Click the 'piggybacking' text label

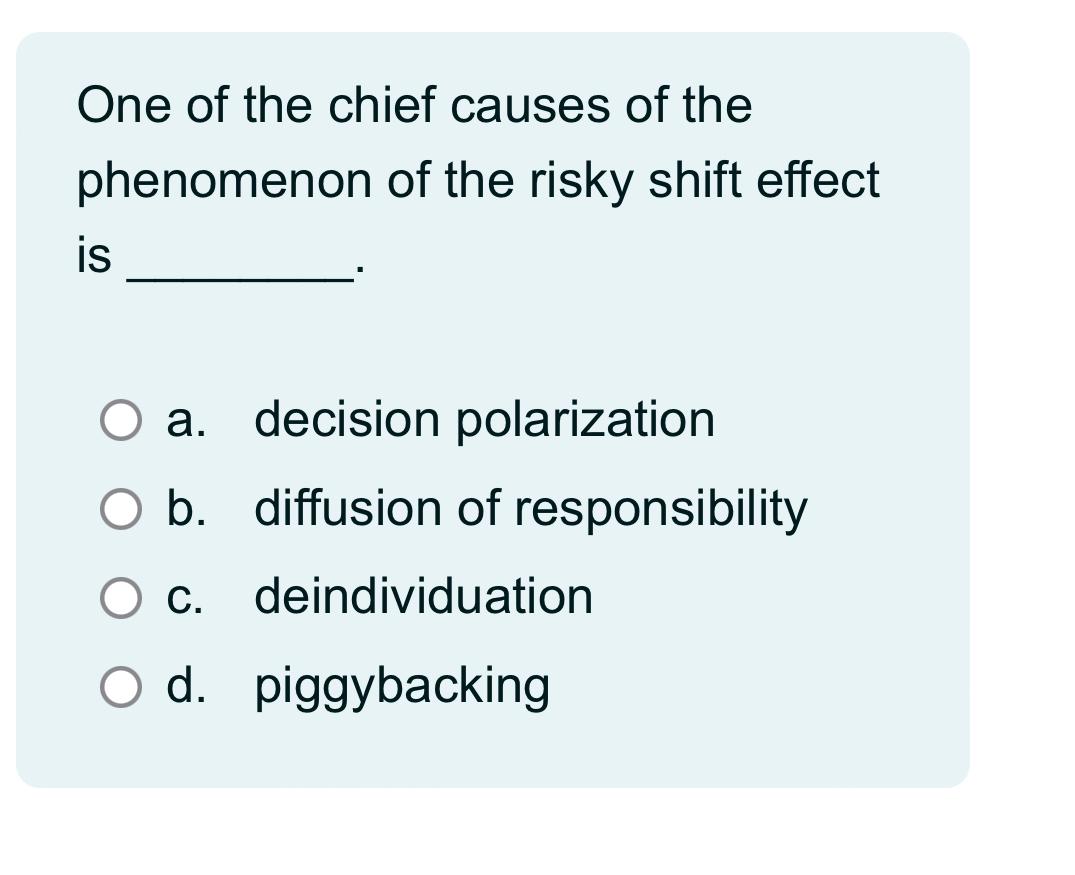[402, 686]
